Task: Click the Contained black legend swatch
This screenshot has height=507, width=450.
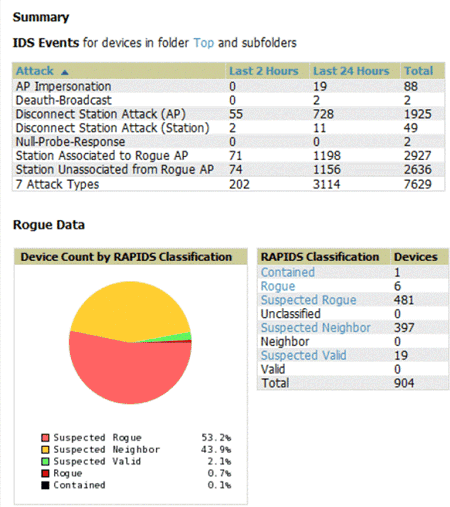Action: (x=45, y=485)
